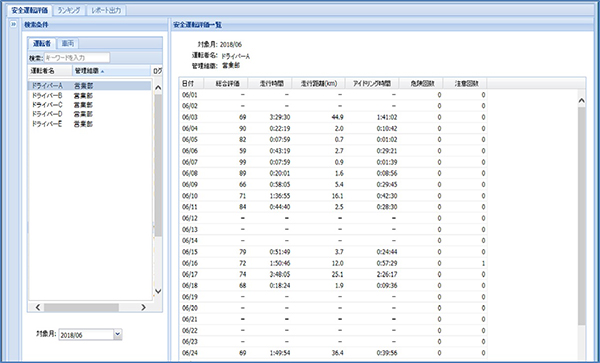Sort table by 日付 column header
Screen dimensions: 600x363
(191, 83)
